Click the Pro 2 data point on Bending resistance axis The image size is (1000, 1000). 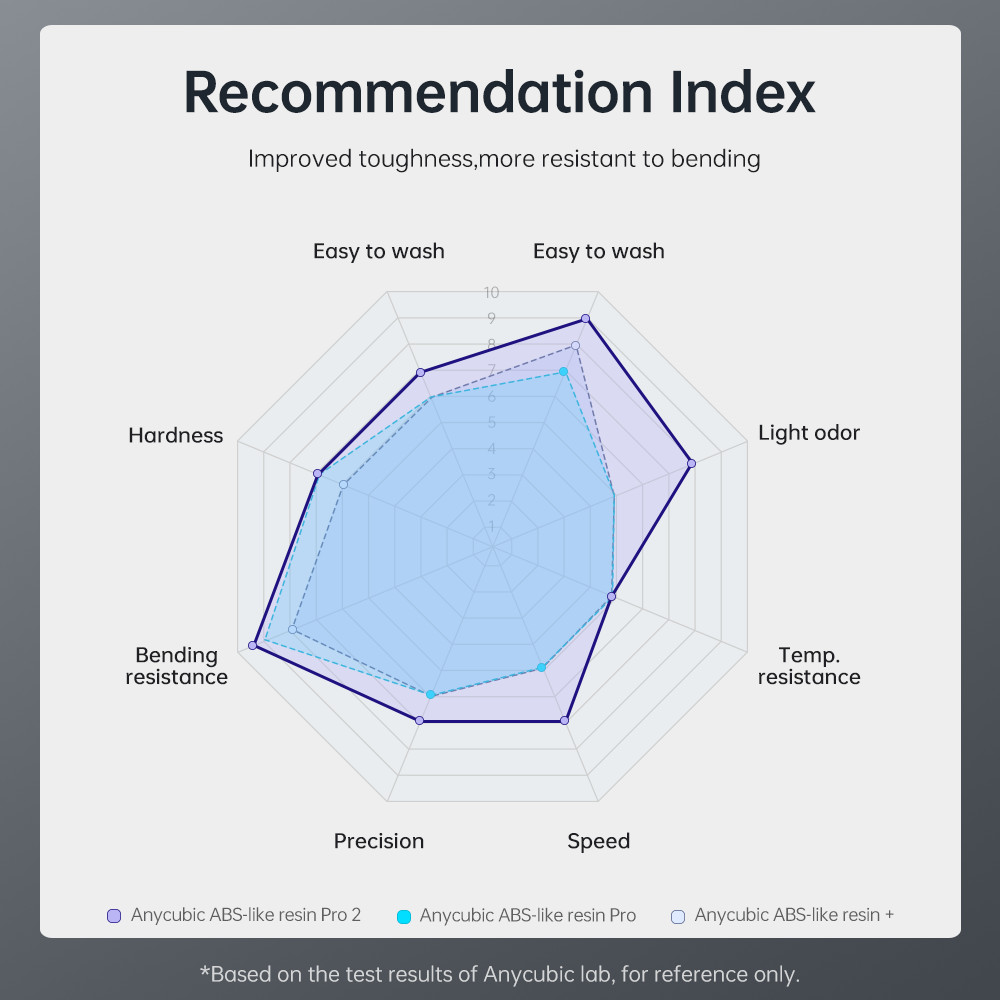pos(253,645)
